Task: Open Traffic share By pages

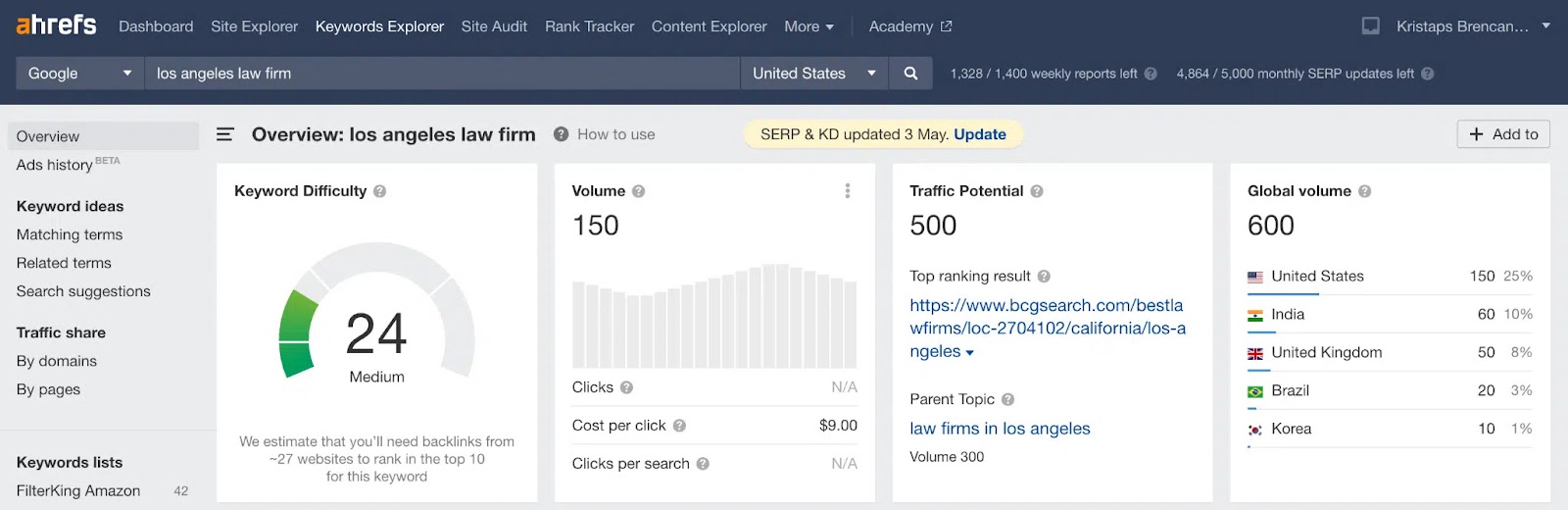Action: [x=48, y=389]
